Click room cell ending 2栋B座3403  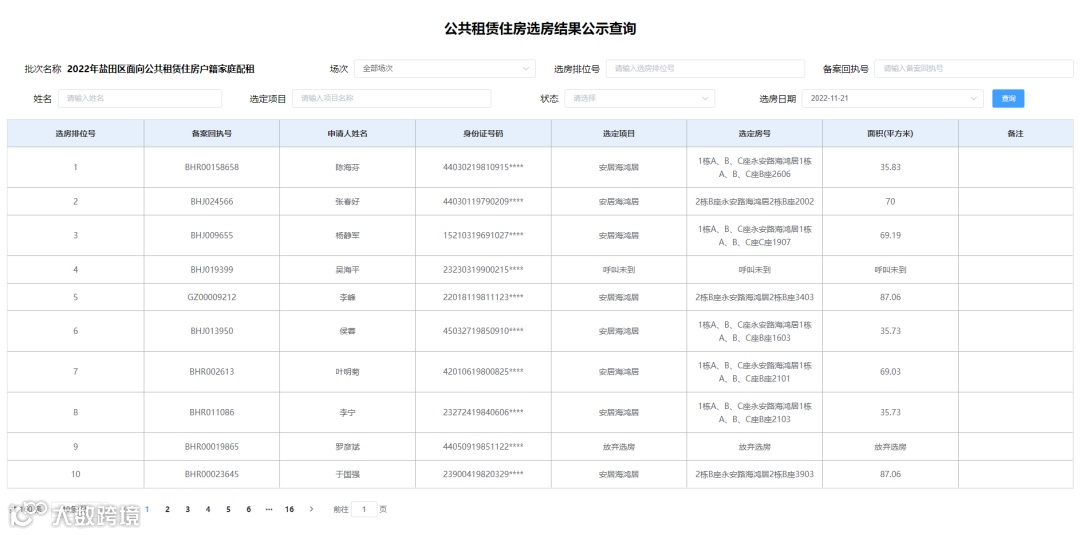point(754,297)
